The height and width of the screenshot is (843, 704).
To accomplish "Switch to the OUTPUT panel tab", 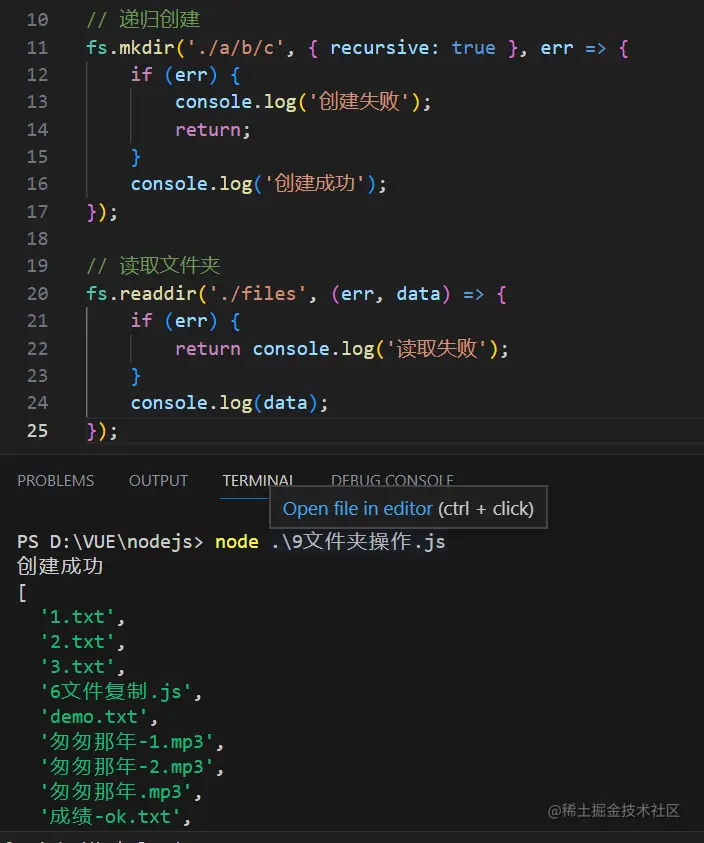I will (158, 480).
